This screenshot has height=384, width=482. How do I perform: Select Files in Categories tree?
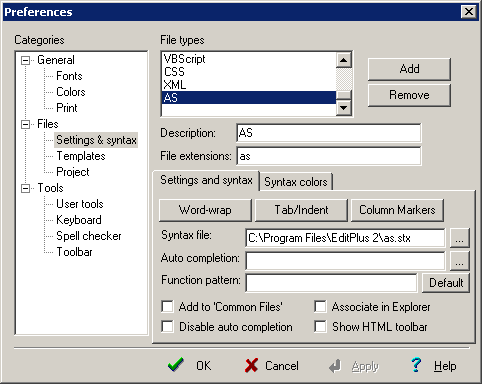[x=48, y=124]
